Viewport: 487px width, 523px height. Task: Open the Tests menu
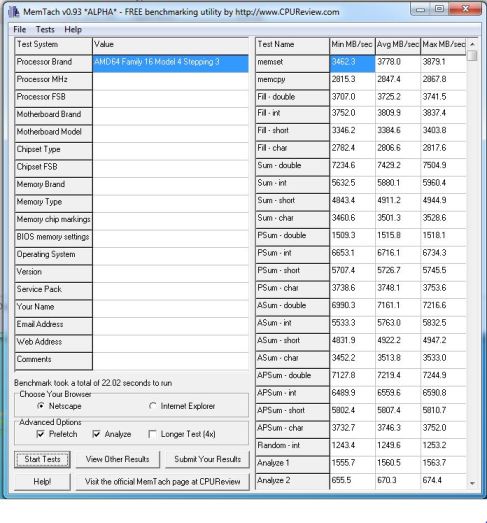(45, 29)
